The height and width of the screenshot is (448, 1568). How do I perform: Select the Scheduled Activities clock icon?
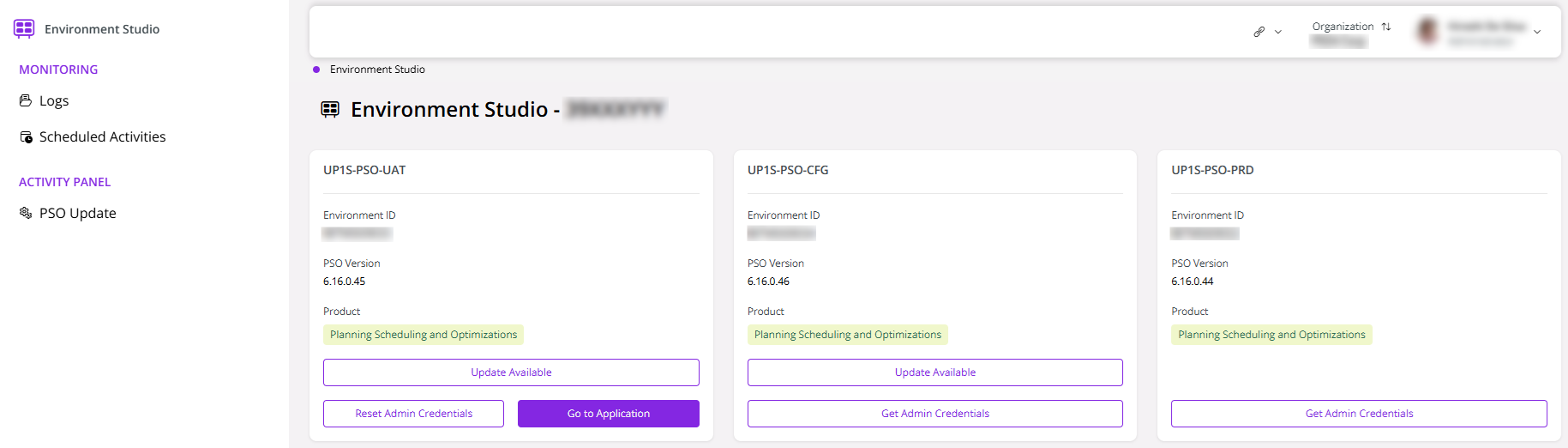click(26, 136)
